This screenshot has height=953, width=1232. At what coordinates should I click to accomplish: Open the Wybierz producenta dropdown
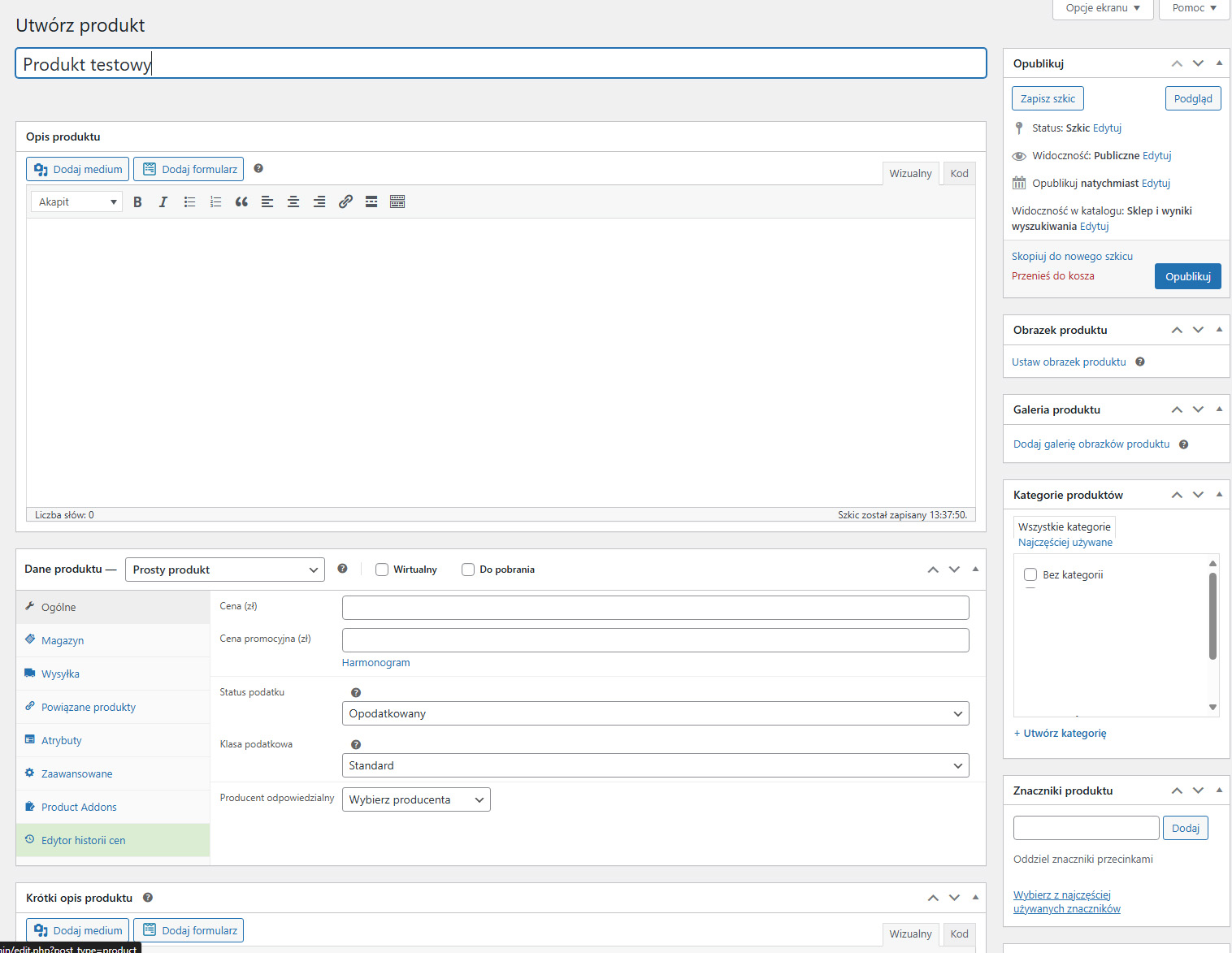[416, 799]
